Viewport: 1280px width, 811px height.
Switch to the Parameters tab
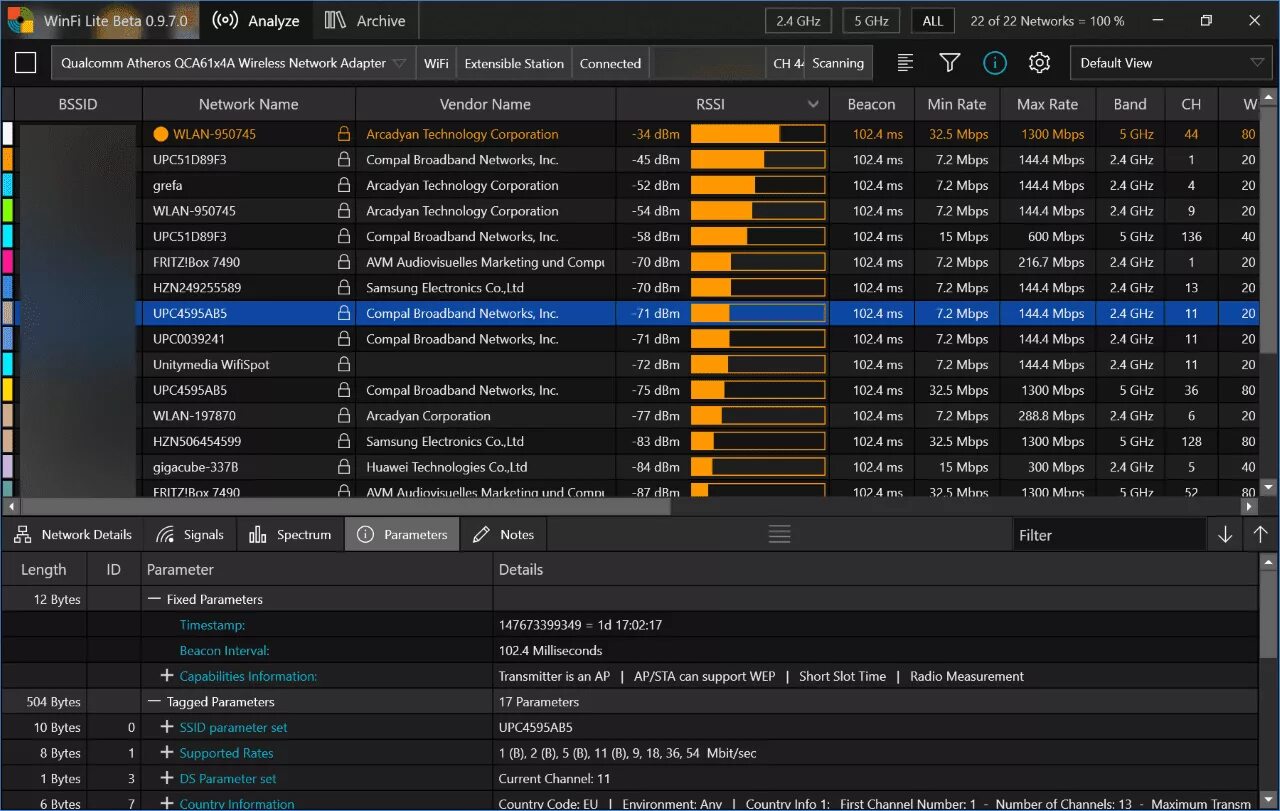[402, 535]
